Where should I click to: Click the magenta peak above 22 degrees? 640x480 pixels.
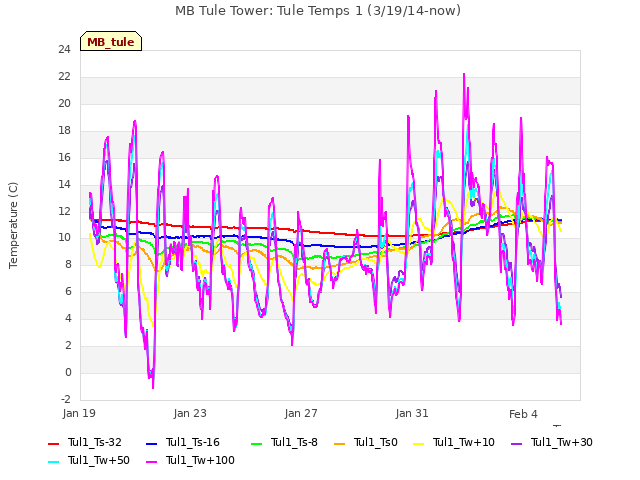(464, 76)
